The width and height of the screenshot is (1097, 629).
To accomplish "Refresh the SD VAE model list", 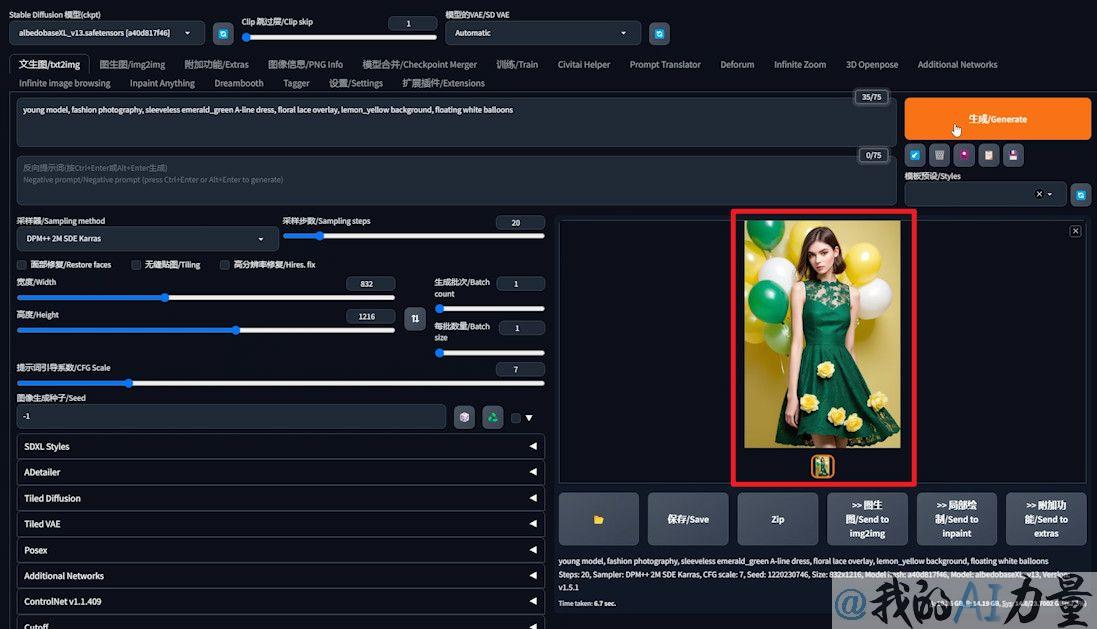I will [659, 34].
